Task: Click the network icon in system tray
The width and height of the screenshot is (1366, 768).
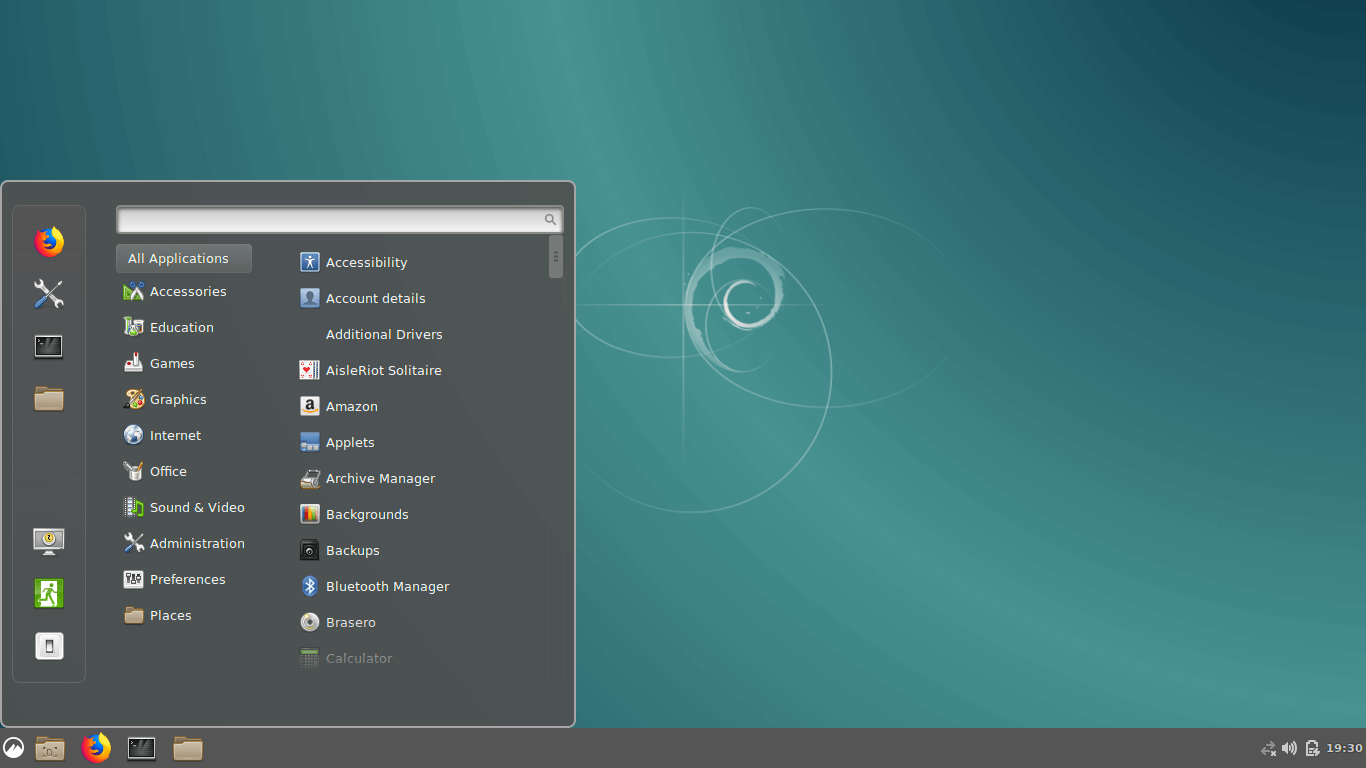Action: click(1268, 748)
